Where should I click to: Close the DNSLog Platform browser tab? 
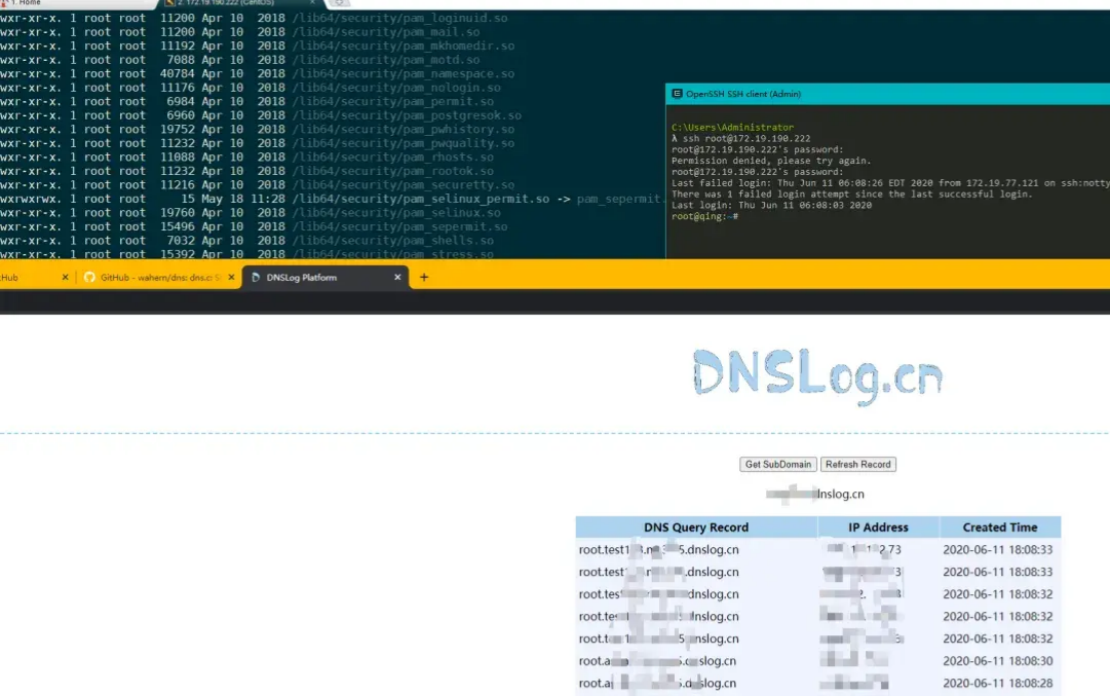point(397,278)
